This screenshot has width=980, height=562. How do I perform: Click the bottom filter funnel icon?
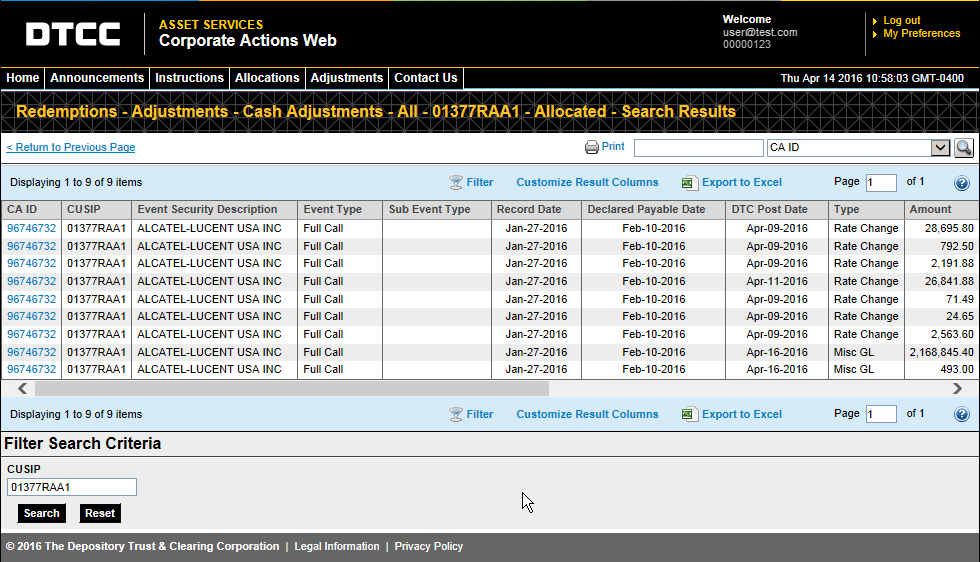pos(456,414)
